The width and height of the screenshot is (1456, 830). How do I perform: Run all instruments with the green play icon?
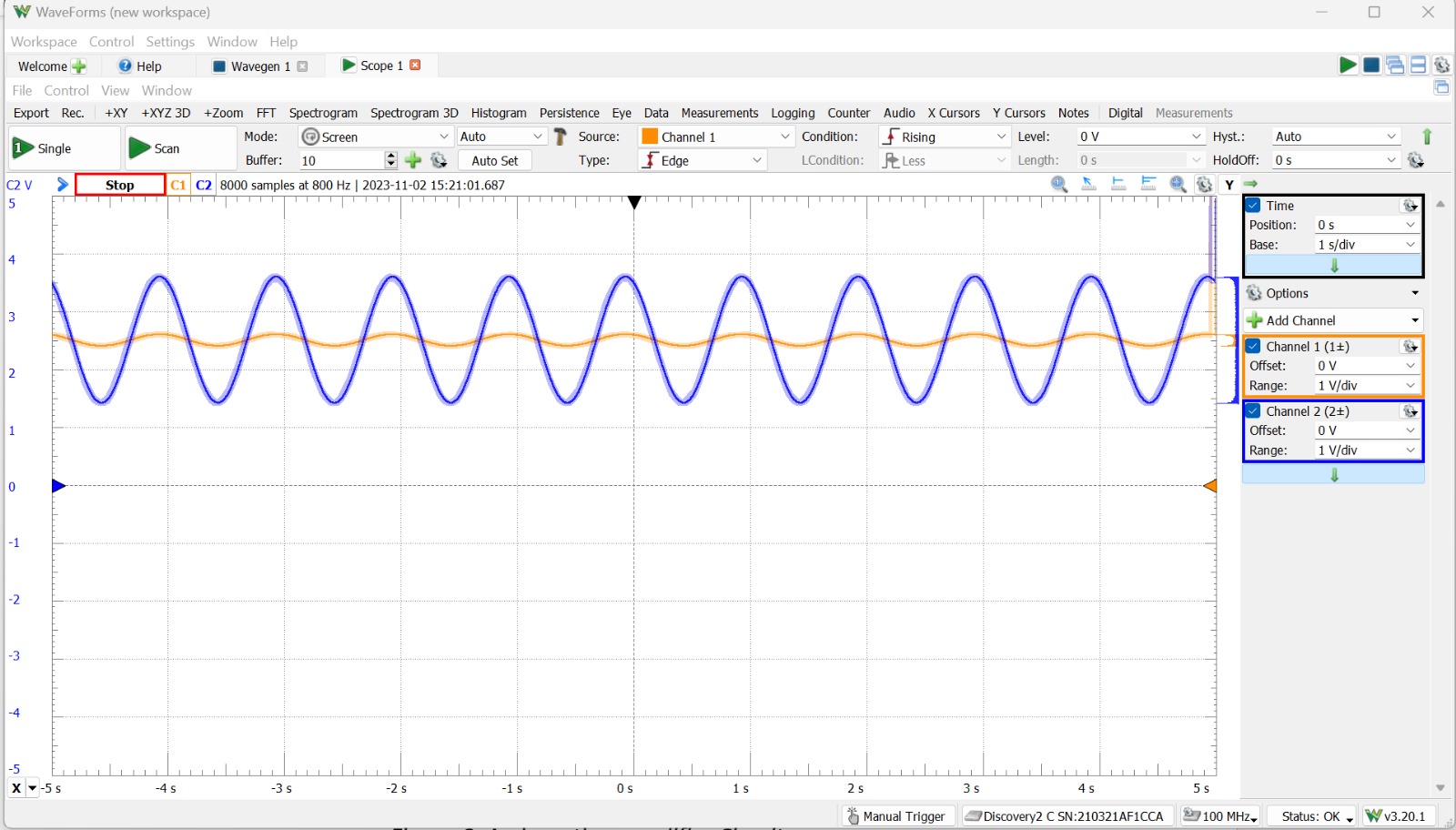(1348, 66)
